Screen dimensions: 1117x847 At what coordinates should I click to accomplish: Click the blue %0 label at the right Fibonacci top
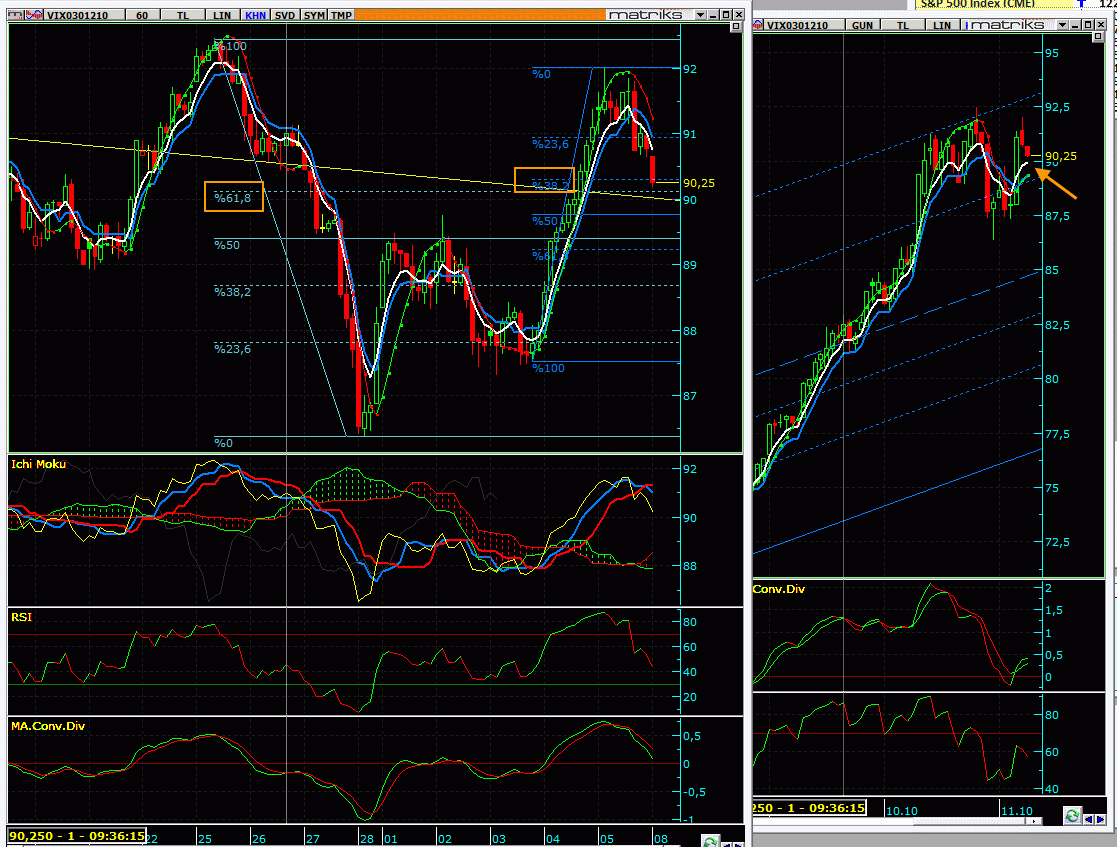pos(541,74)
